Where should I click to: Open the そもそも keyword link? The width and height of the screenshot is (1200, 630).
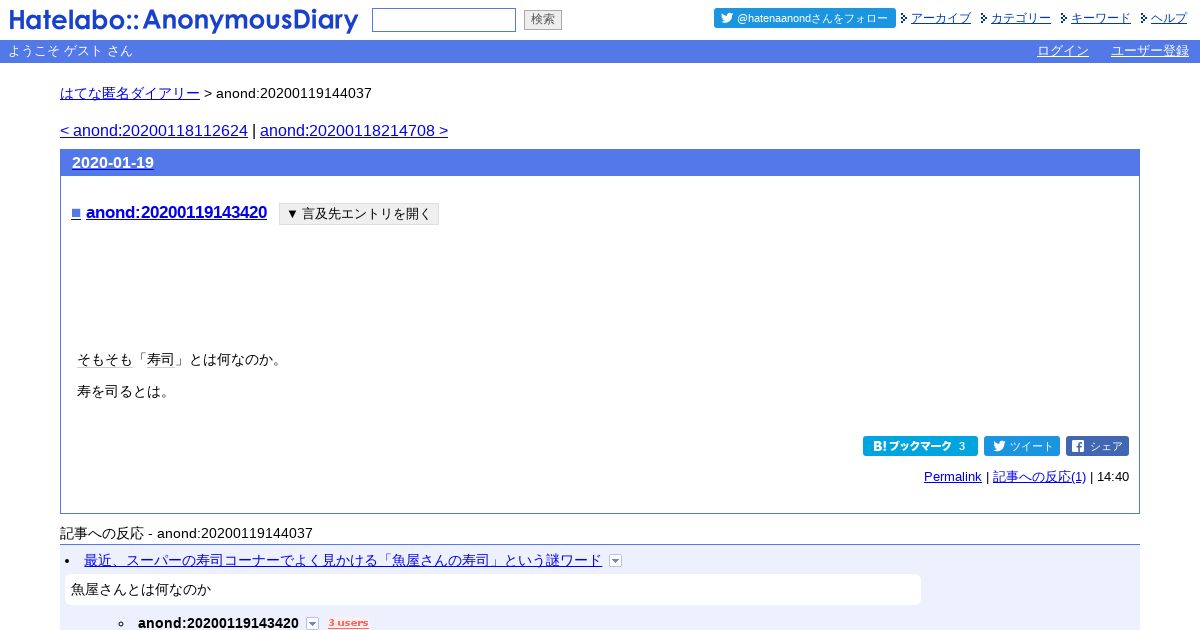105,359
